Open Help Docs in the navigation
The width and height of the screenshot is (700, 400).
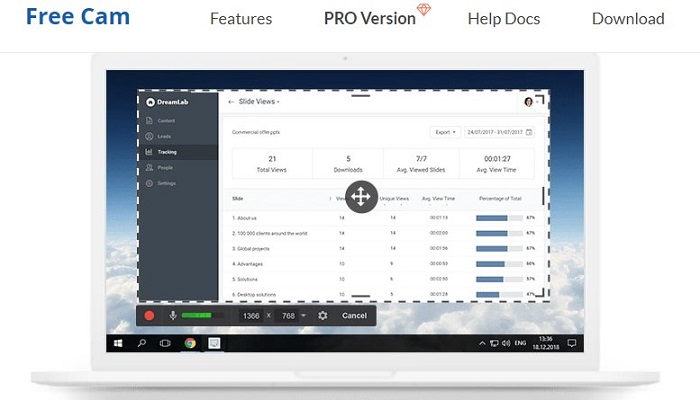[x=504, y=19]
